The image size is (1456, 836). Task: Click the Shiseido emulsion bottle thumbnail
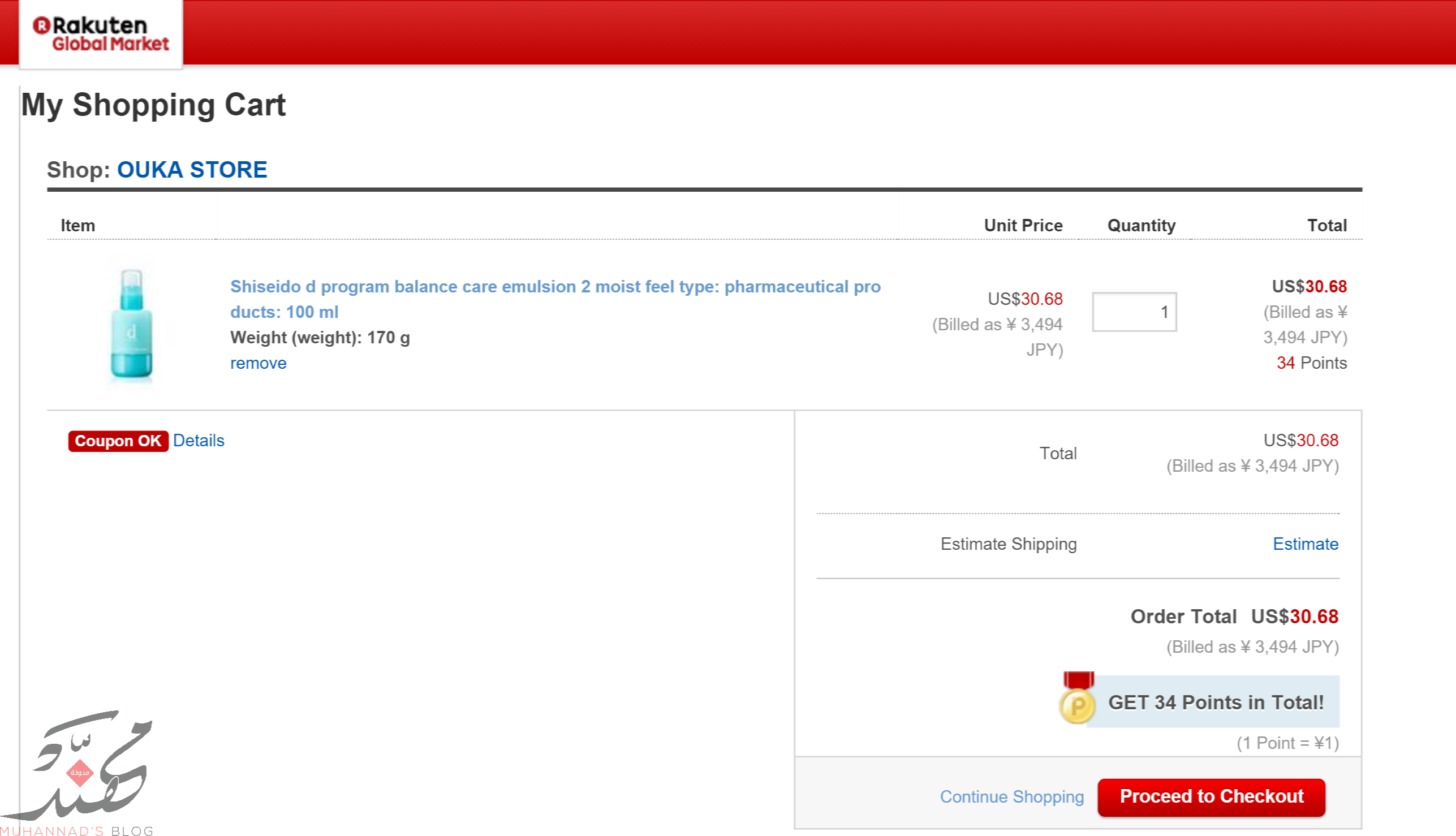point(131,324)
